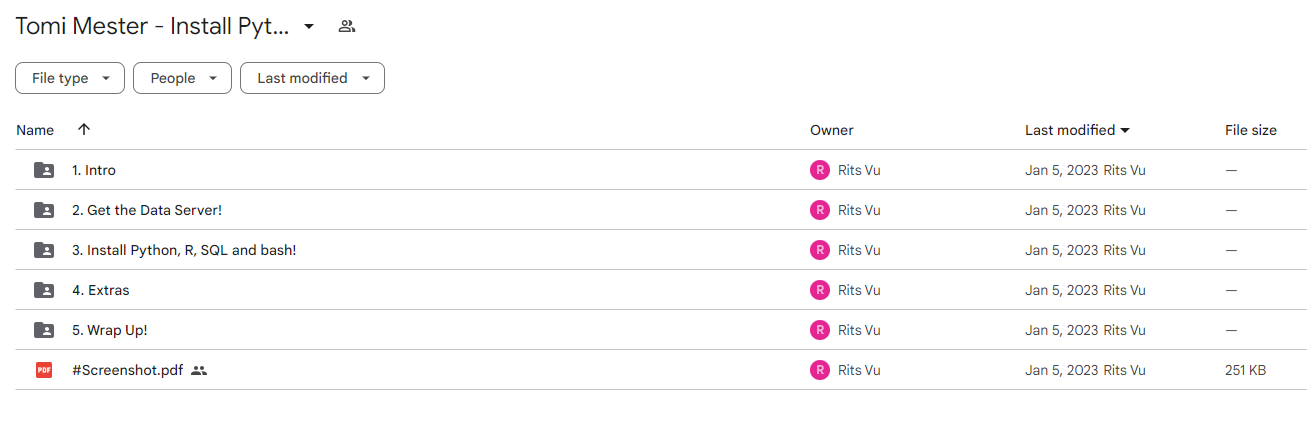Click the shared icon next to #Screenshot.pdf
The image size is (1307, 448).
pyautogui.click(x=199, y=370)
